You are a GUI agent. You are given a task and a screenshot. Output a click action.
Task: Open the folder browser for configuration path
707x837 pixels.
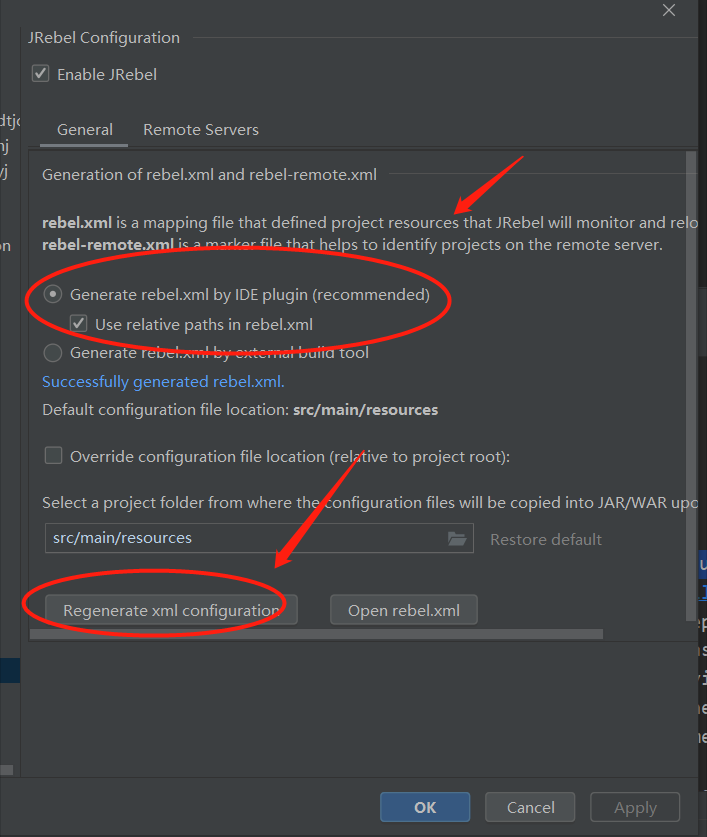coord(458,538)
